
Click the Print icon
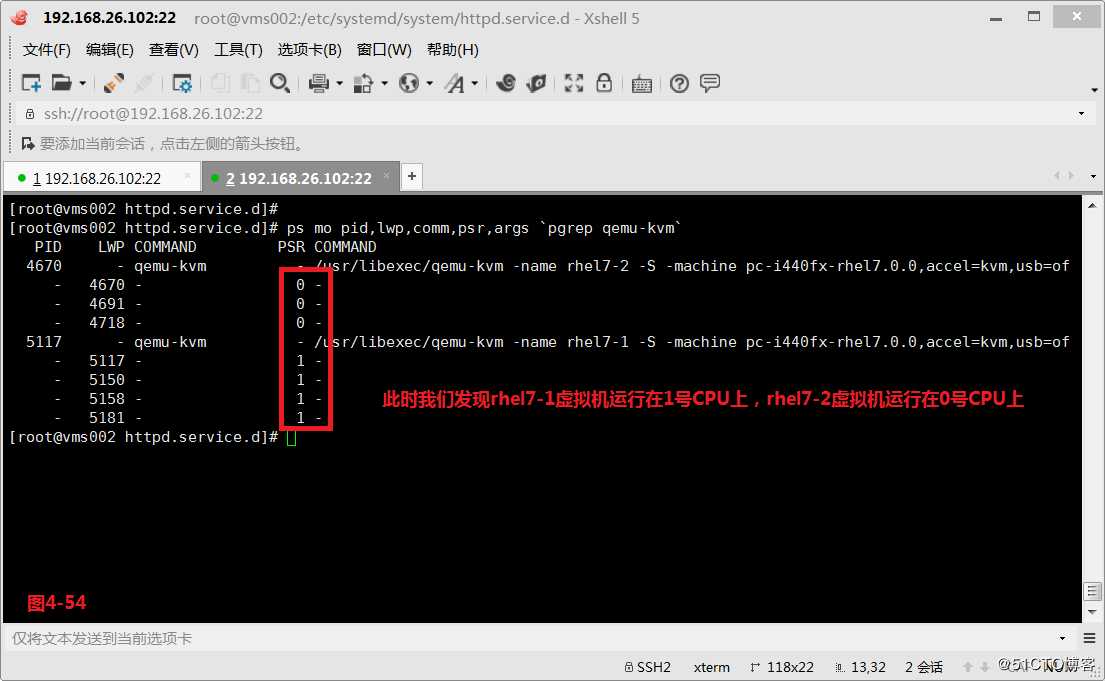[319, 83]
